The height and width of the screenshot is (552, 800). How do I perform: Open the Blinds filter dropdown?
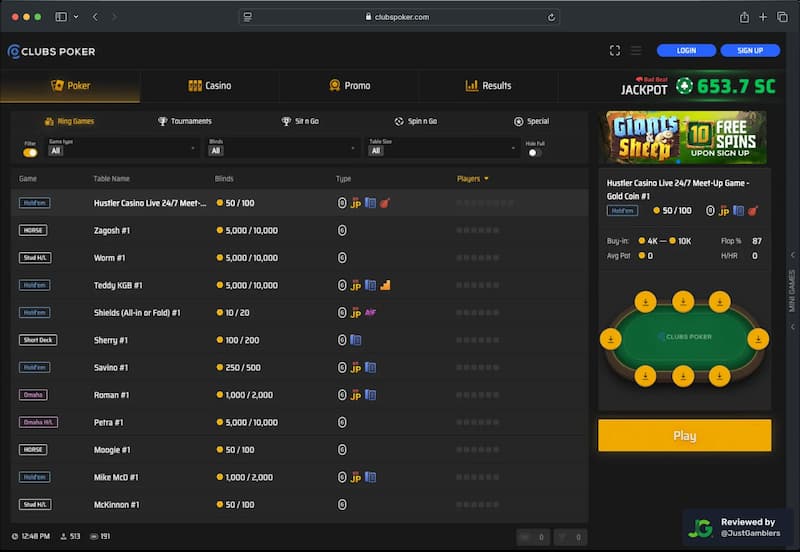(x=283, y=148)
